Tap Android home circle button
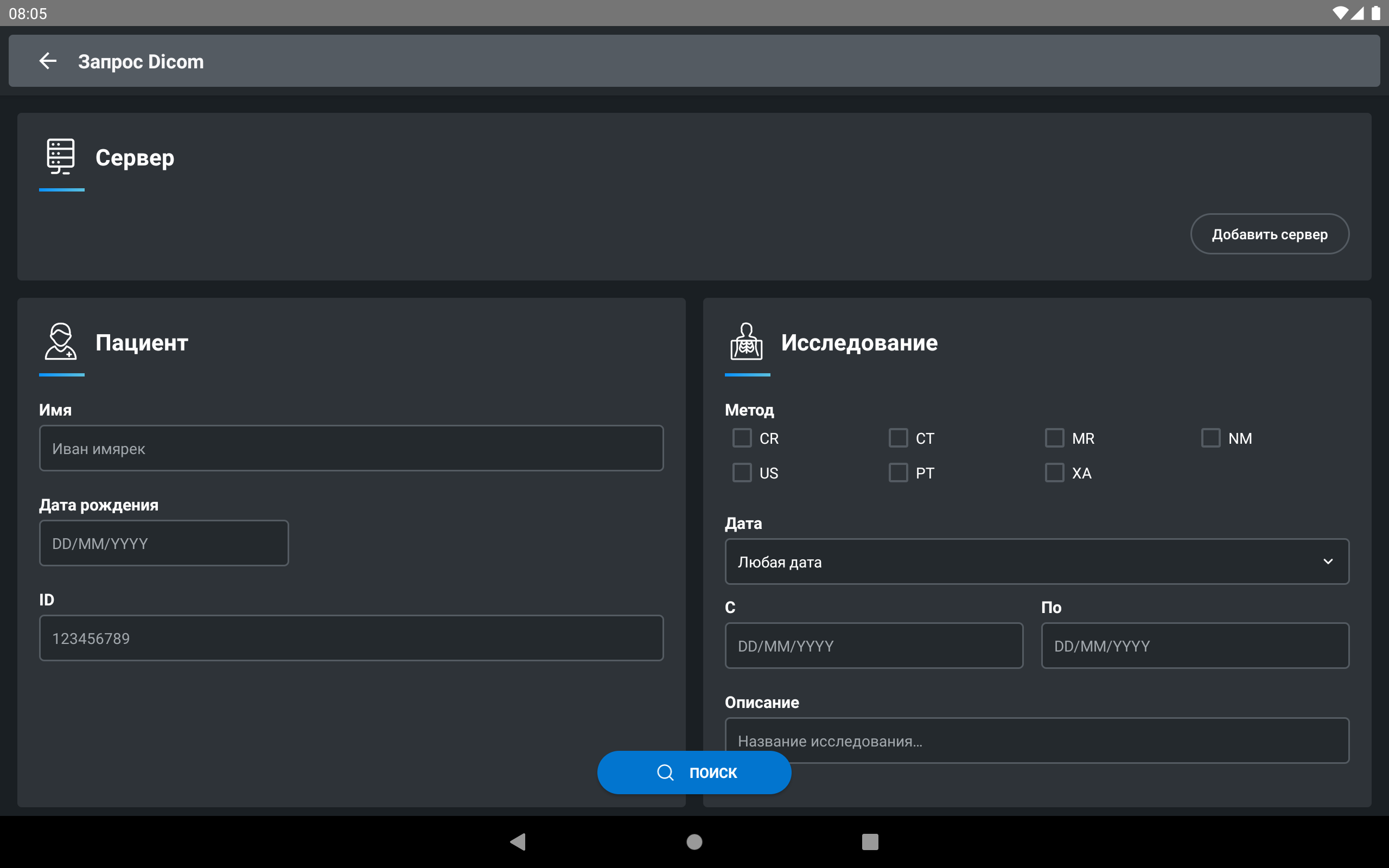This screenshot has width=1389, height=868. pyautogui.click(x=694, y=841)
